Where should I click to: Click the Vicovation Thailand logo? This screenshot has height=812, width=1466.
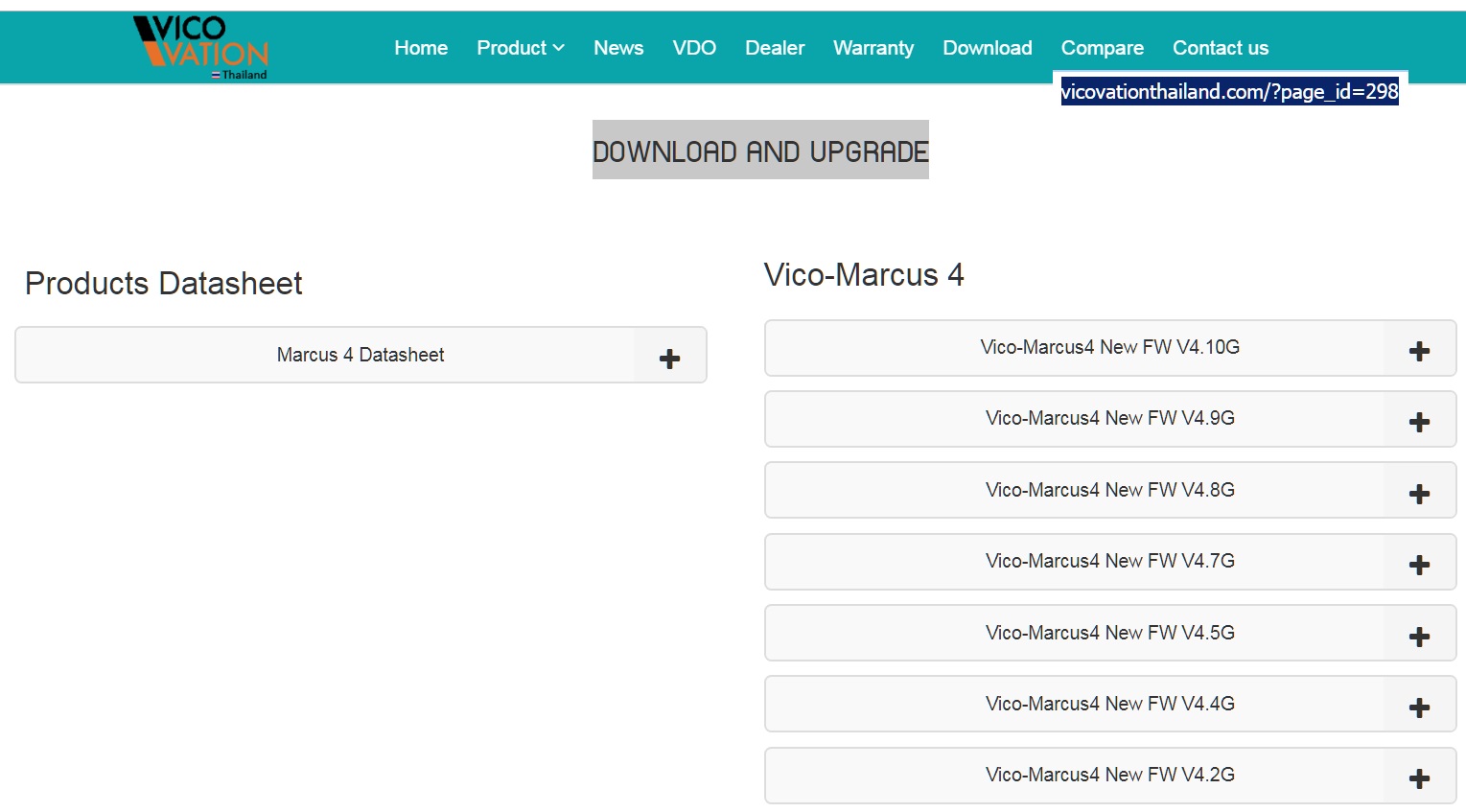tap(200, 46)
